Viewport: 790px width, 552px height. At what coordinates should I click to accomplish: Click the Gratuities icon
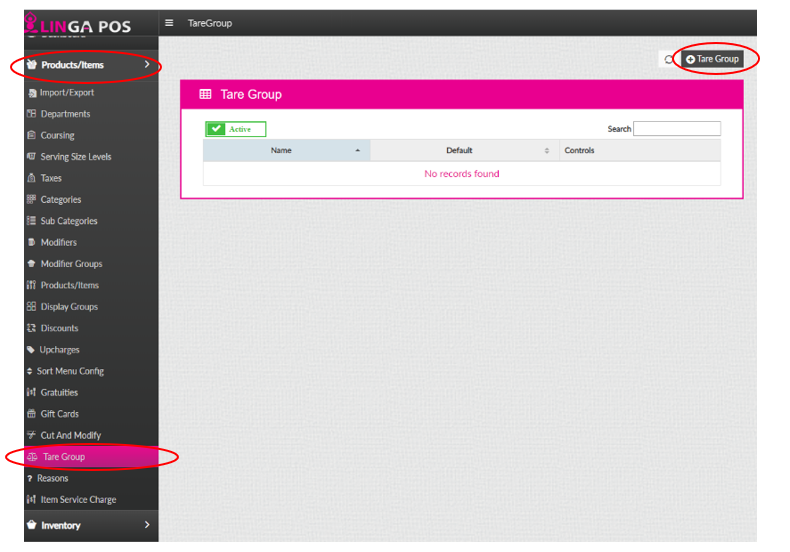coord(31,392)
